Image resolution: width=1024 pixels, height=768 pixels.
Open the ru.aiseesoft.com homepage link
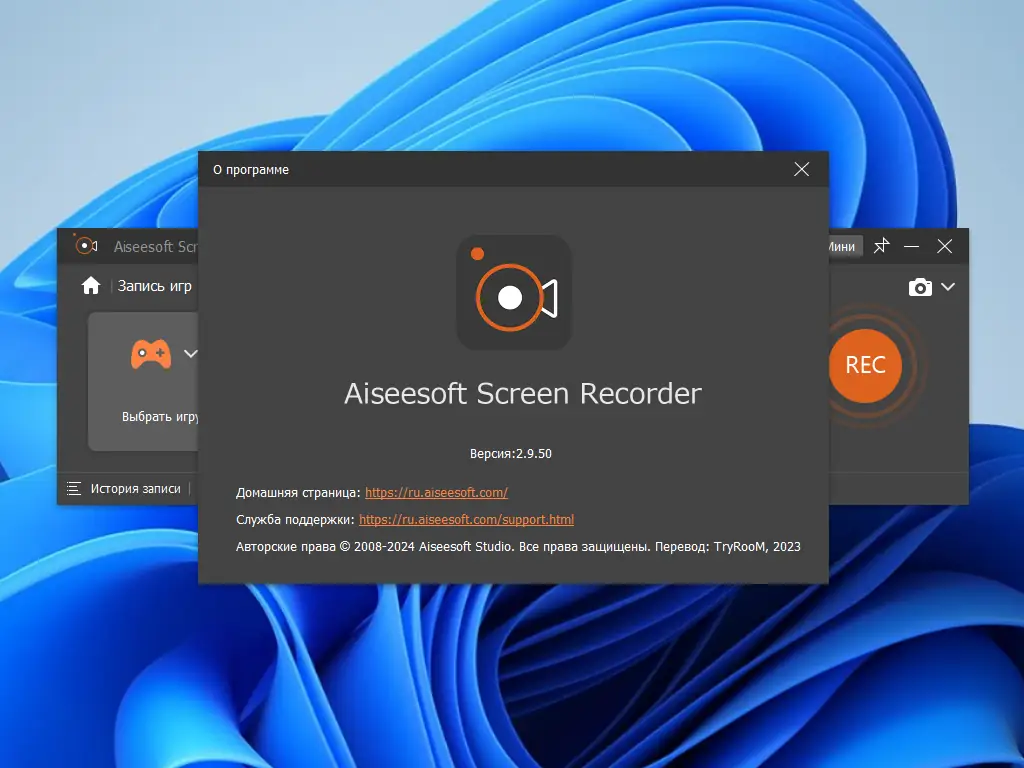[x=436, y=492]
